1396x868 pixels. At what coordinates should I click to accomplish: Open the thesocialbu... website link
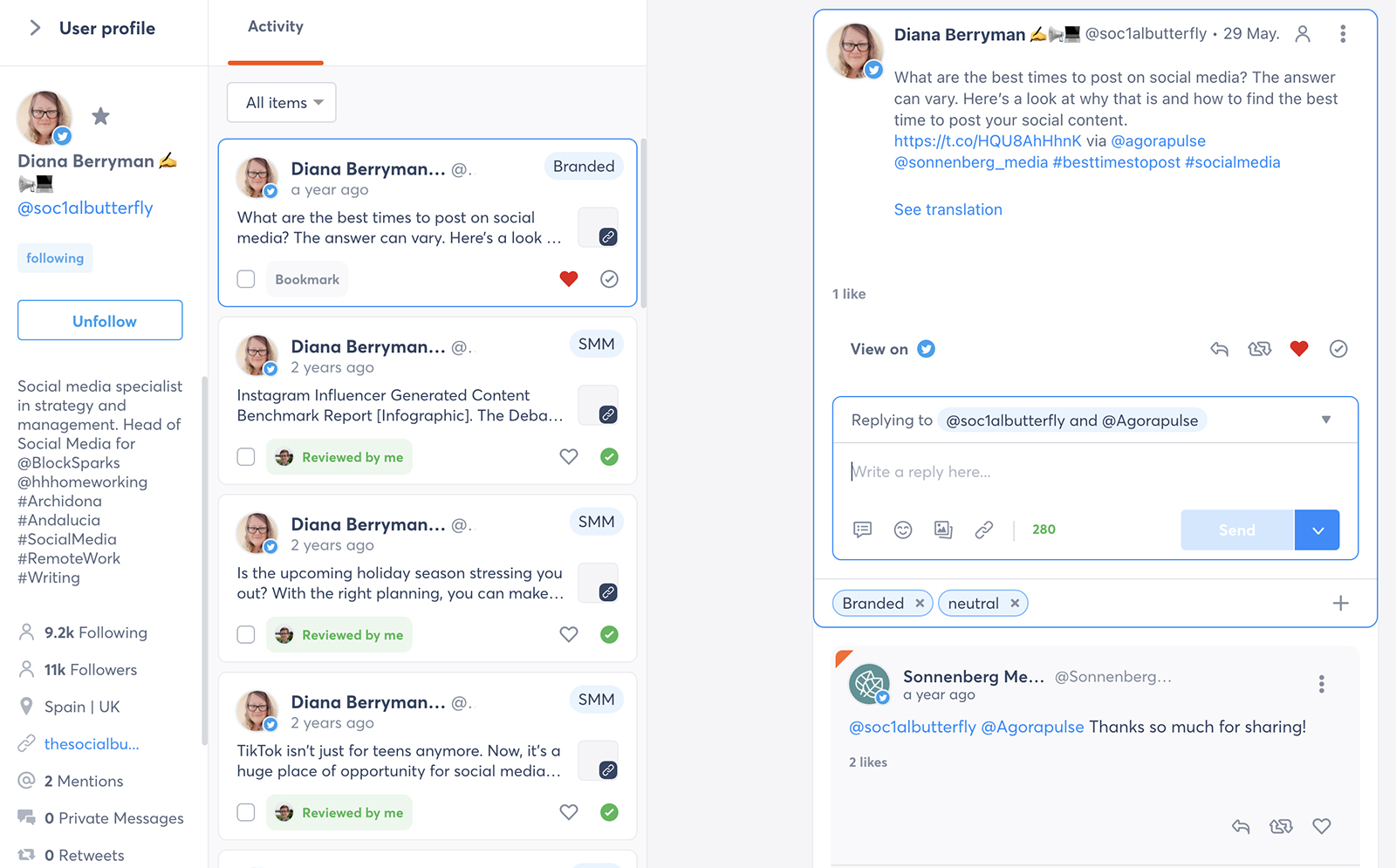coord(92,744)
